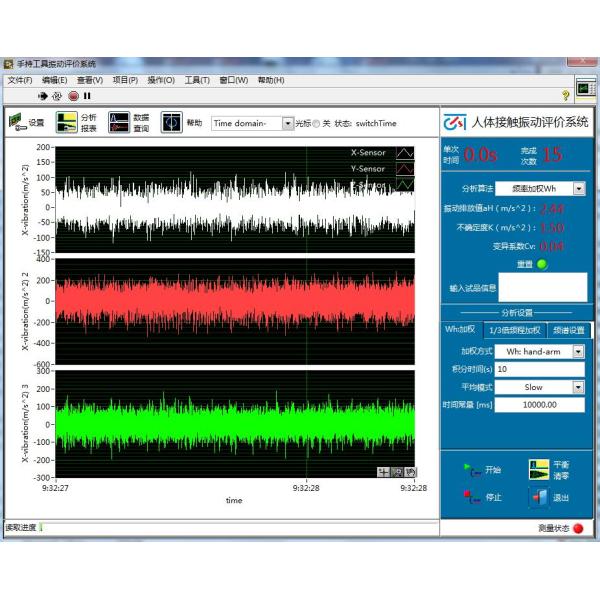Toggle the green 重置 reset indicator
This screenshot has width=600, height=600.
pyautogui.click(x=541, y=264)
